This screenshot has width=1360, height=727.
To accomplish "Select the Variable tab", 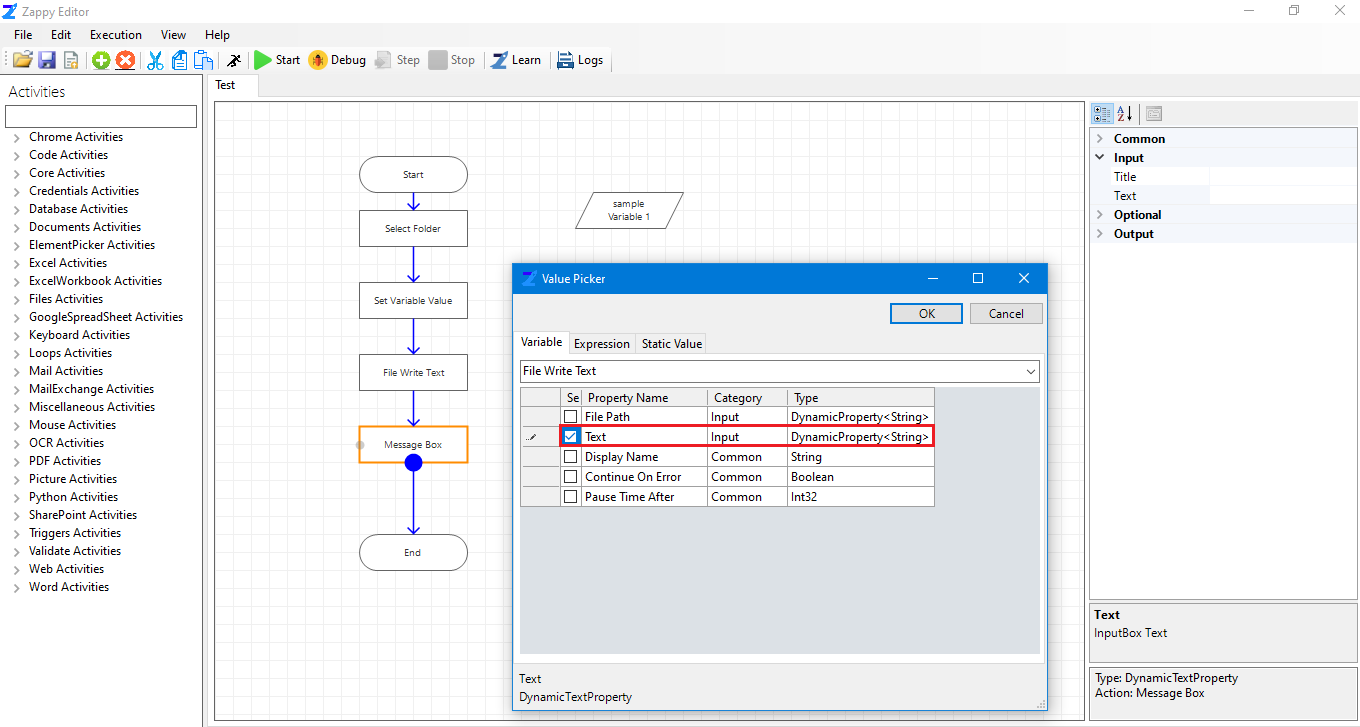I will tap(542, 342).
